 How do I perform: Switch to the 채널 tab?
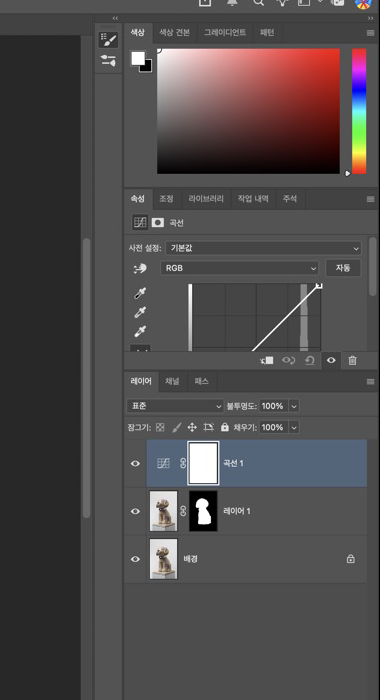click(x=172, y=382)
